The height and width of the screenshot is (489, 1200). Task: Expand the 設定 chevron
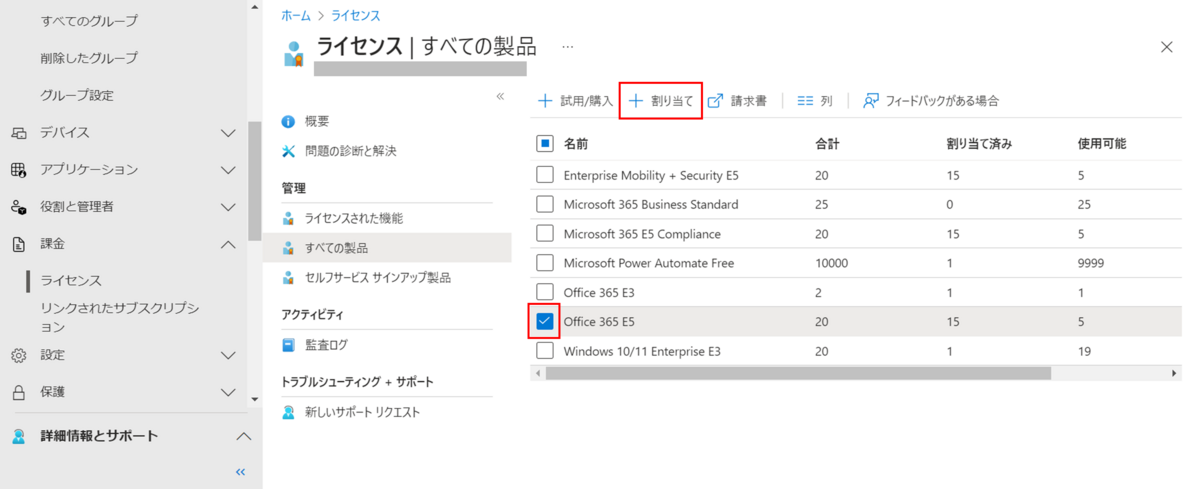(x=228, y=355)
